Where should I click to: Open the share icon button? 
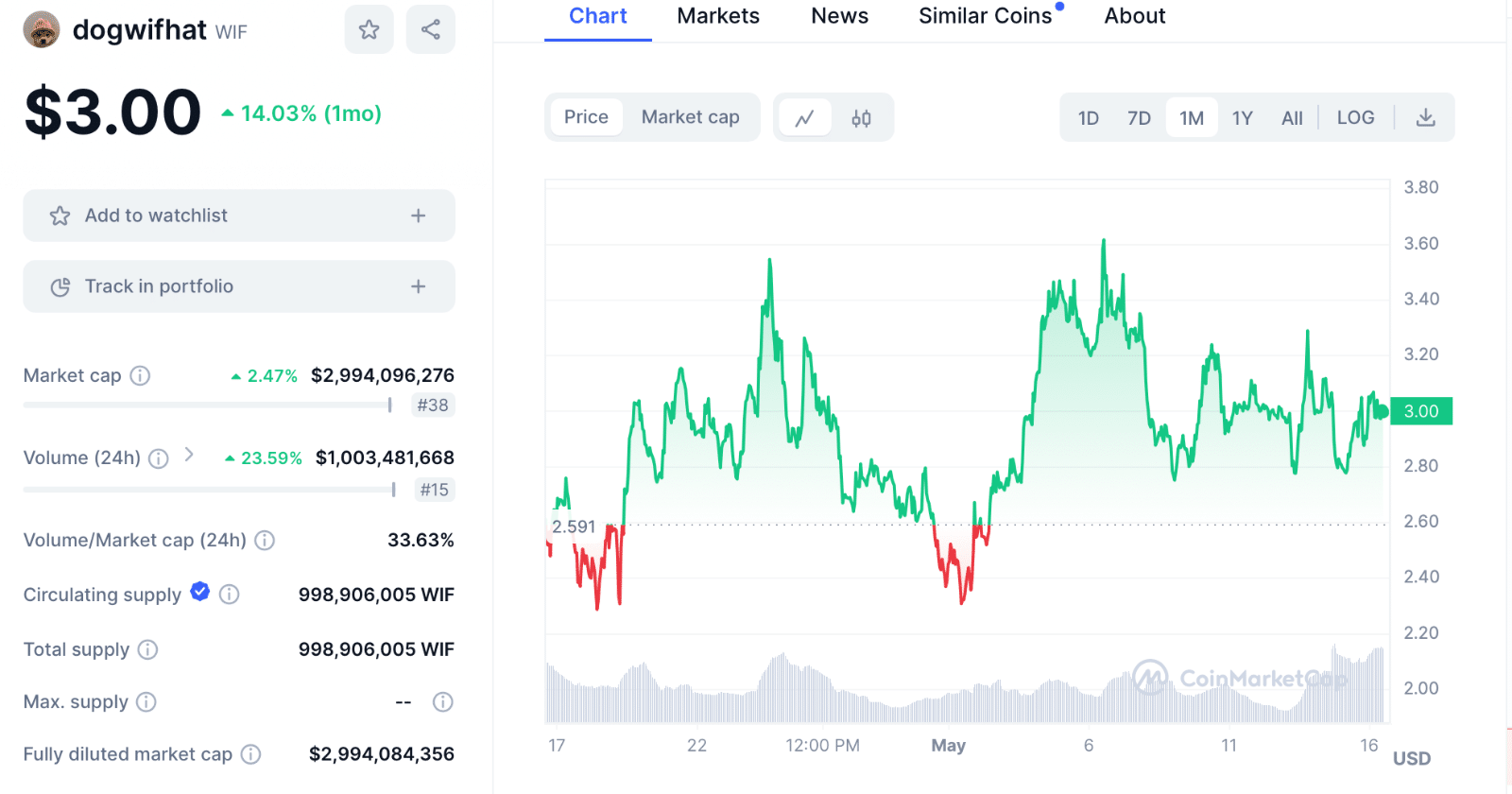431,29
